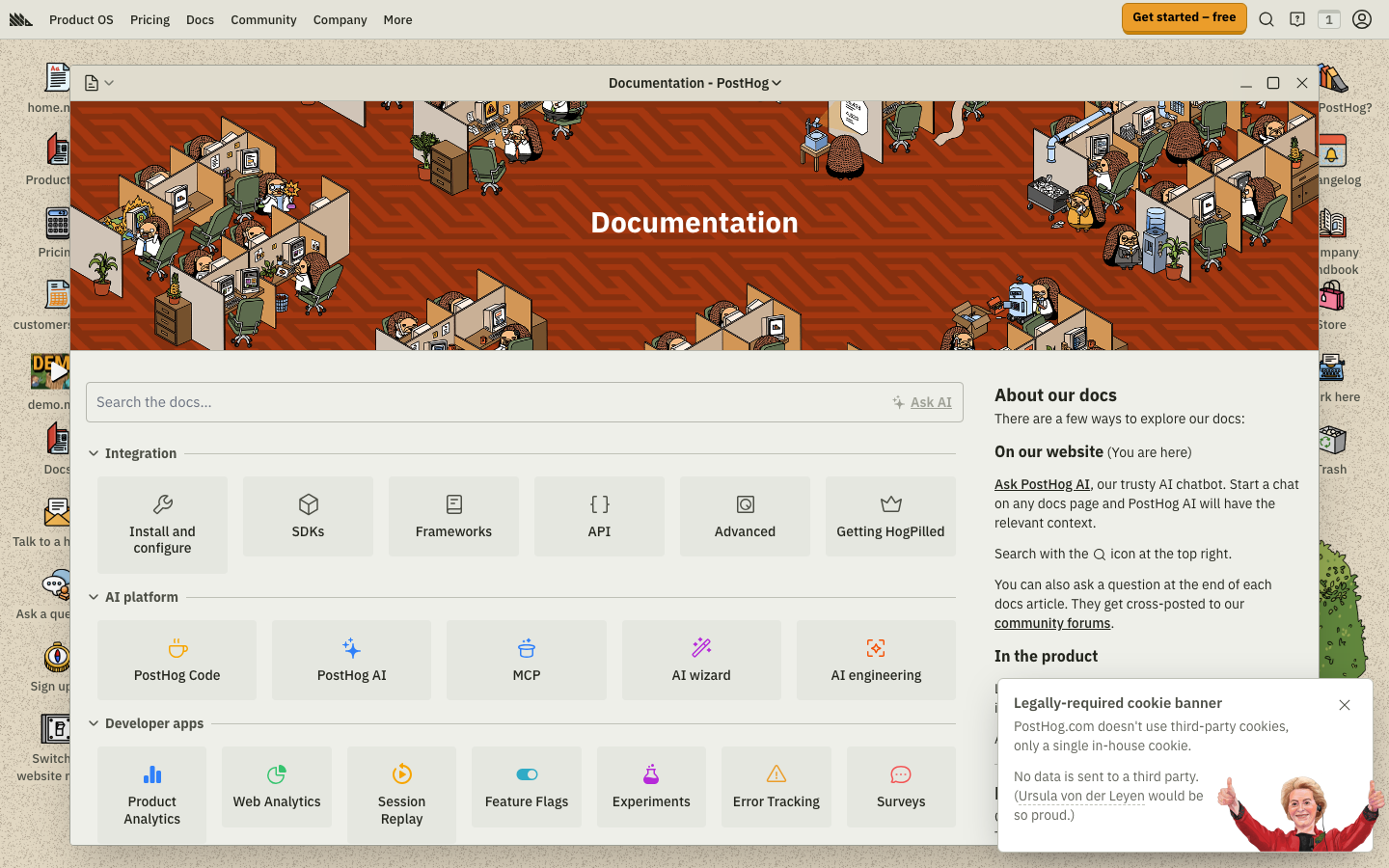The image size is (1389, 868).
Task: Open the document icon dropdown in window header
Action: tap(99, 83)
